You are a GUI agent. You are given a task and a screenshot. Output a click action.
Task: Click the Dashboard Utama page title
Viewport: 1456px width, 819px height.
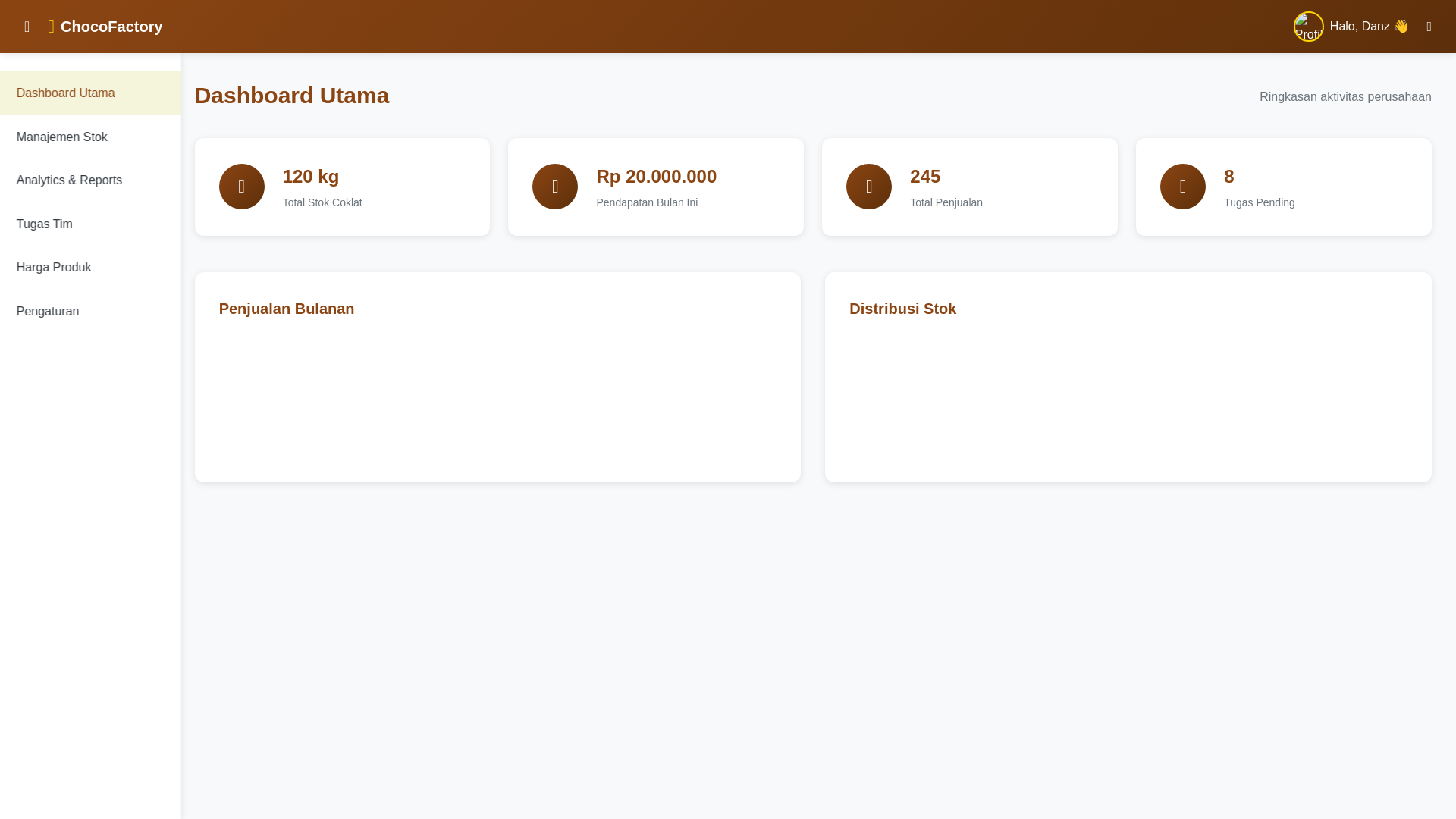(292, 96)
